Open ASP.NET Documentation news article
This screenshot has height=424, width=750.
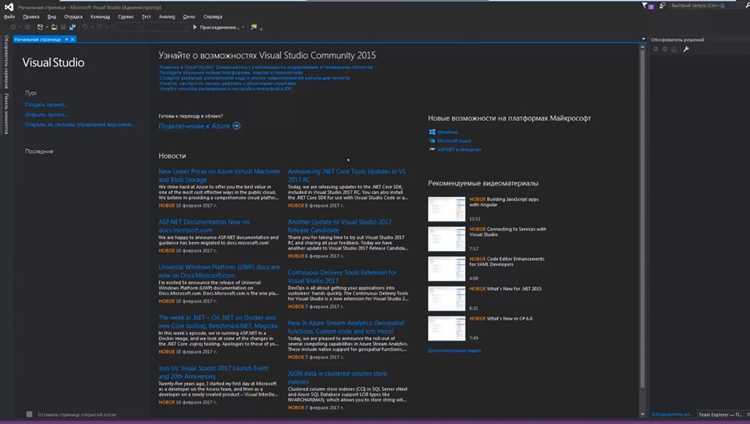tap(204, 226)
